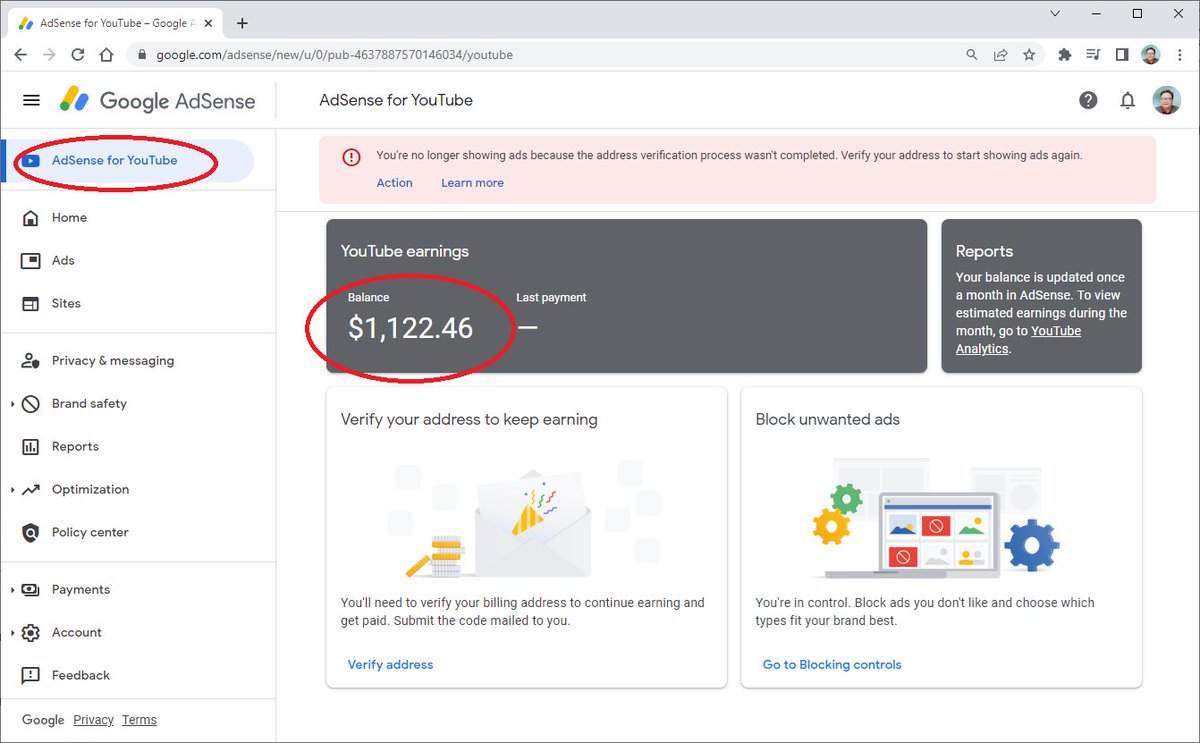Click the red alert warning icon
Screen dimensions: 1200x743
[351, 157]
